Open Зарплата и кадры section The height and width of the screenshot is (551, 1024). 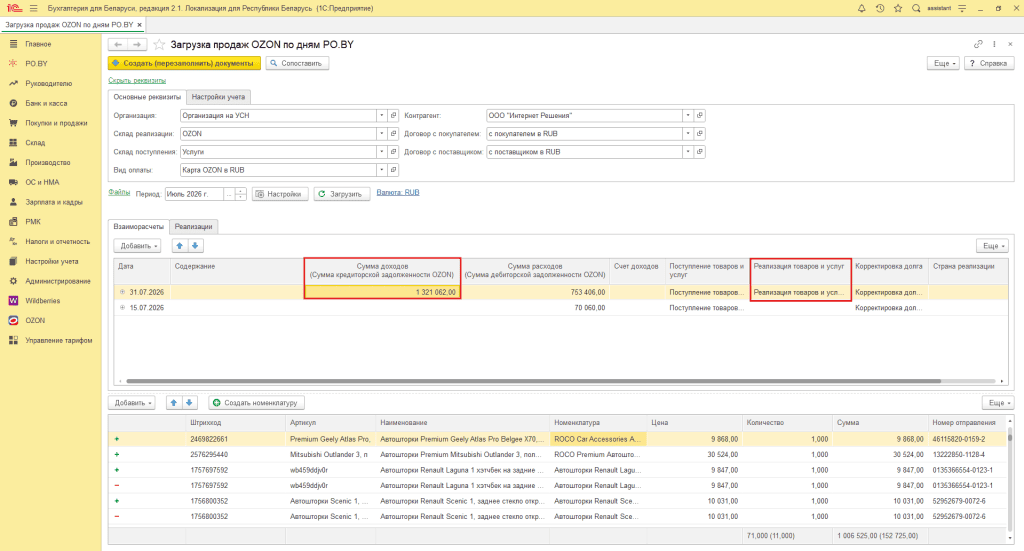pyautogui.click(x=54, y=202)
